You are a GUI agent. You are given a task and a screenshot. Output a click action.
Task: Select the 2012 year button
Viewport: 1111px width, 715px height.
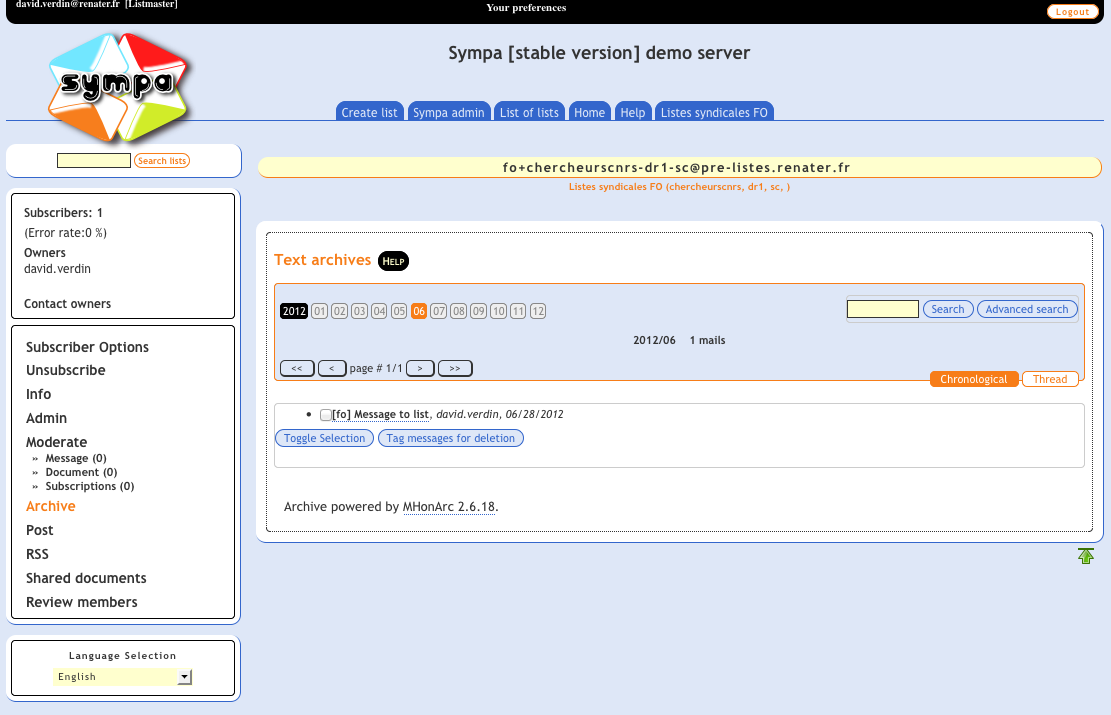tap(294, 311)
